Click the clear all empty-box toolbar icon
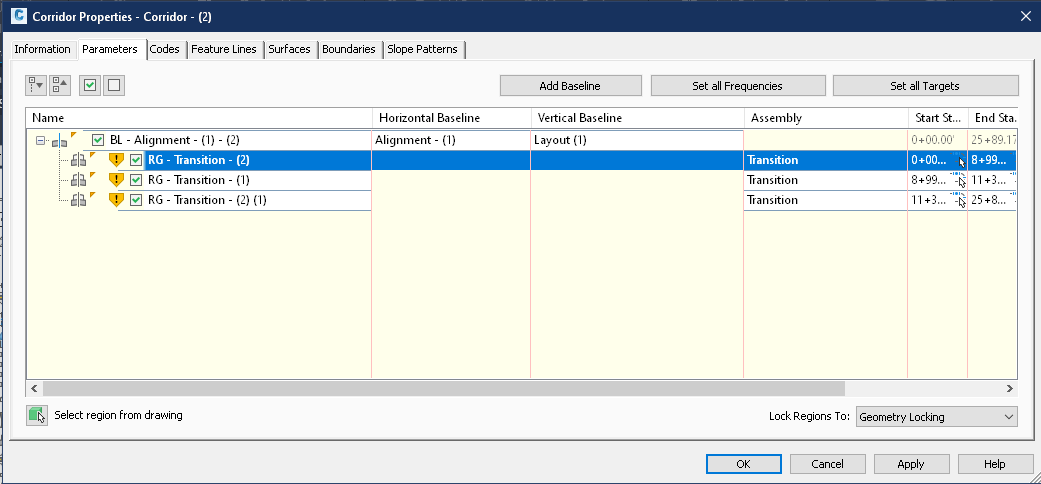The height and width of the screenshot is (484, 1041). (114, 85)
